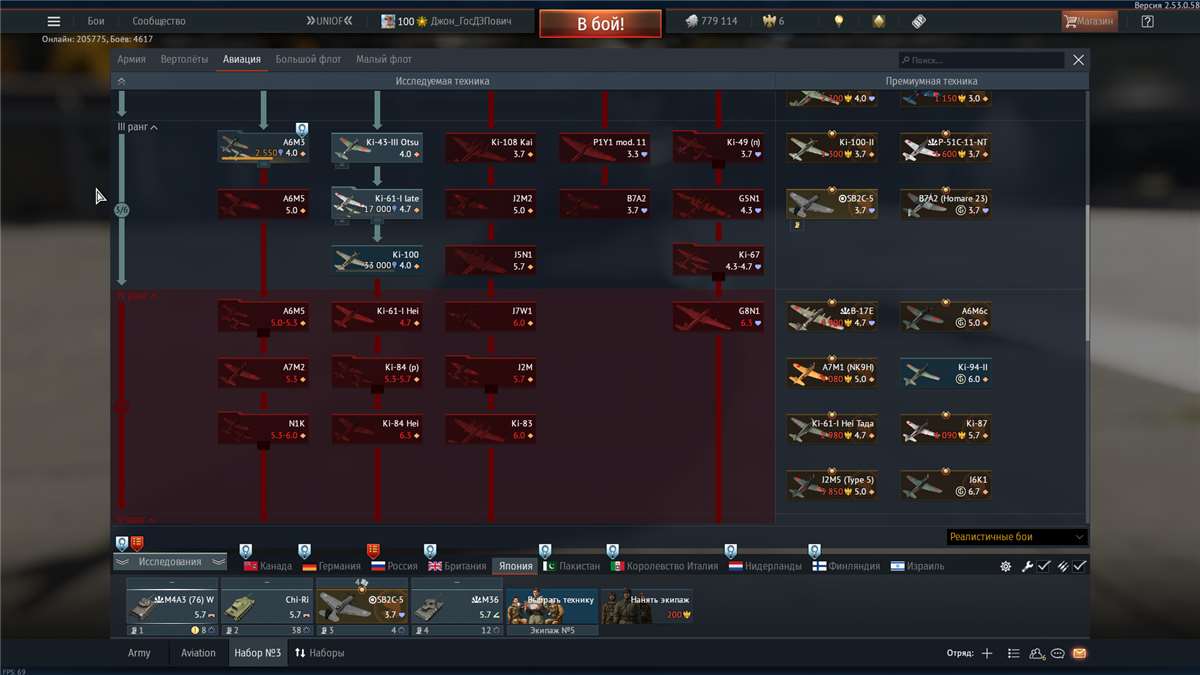Image resolution: width=1200 pixels, height=675 pixels.
Task: Click the chat bubble icon
Action: tap(1058, 653)
